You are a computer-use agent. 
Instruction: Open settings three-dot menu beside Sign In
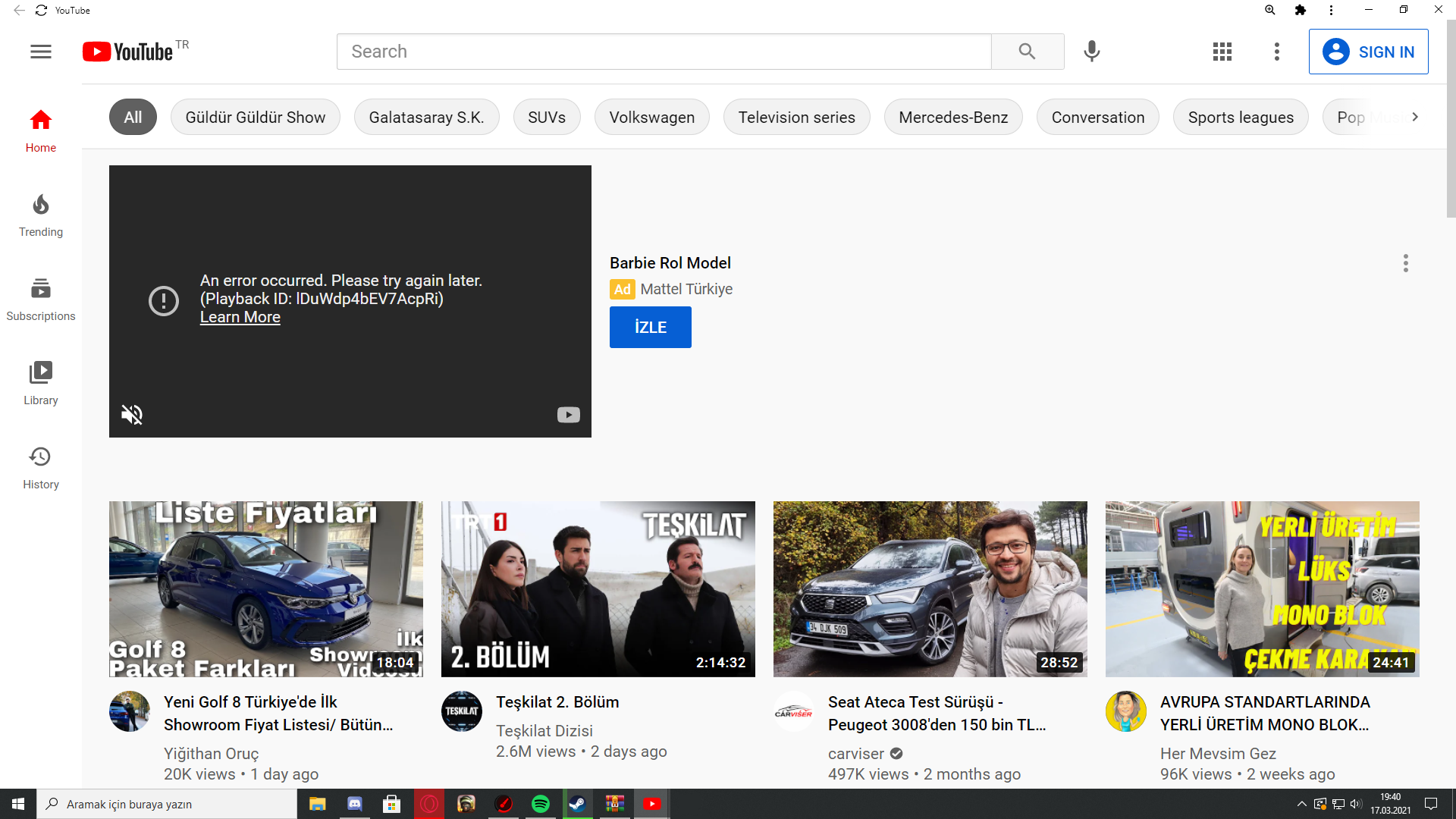coord(1276,52)
